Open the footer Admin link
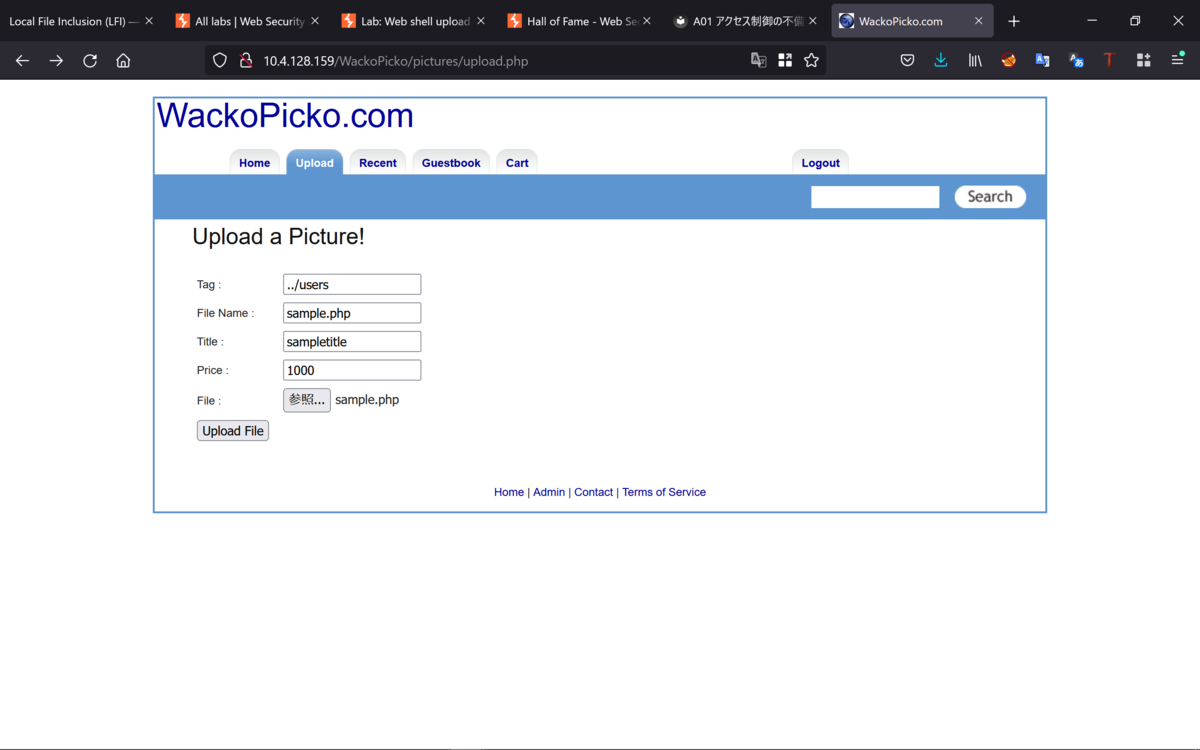 tap(549, 492)
